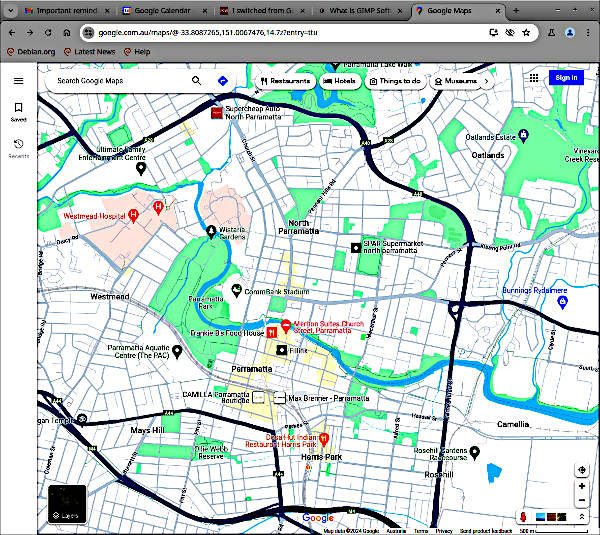The height and width of the screenshot is (535, 600).
Task: Zoom out on the map
Action: 581,500
